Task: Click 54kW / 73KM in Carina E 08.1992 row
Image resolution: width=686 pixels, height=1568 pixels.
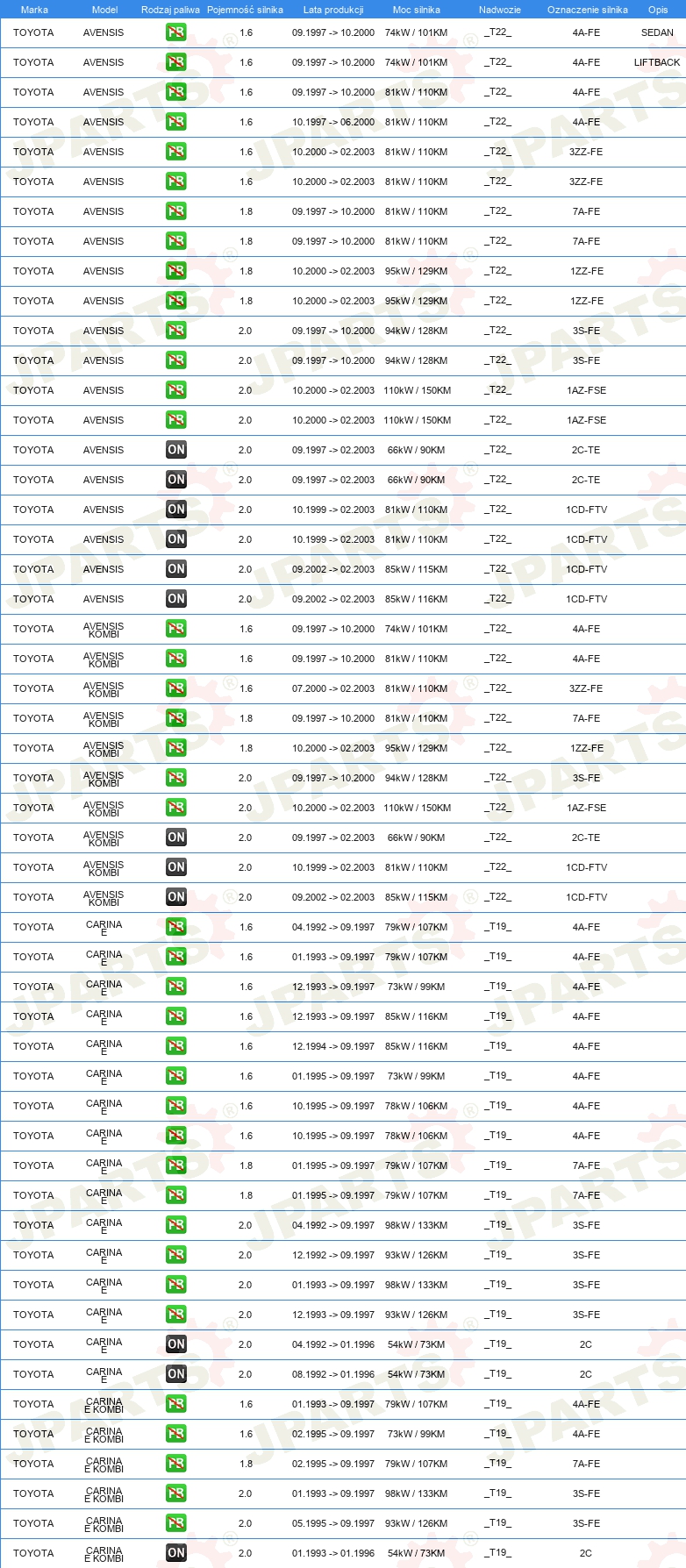Action: (x=417, y=1374)
